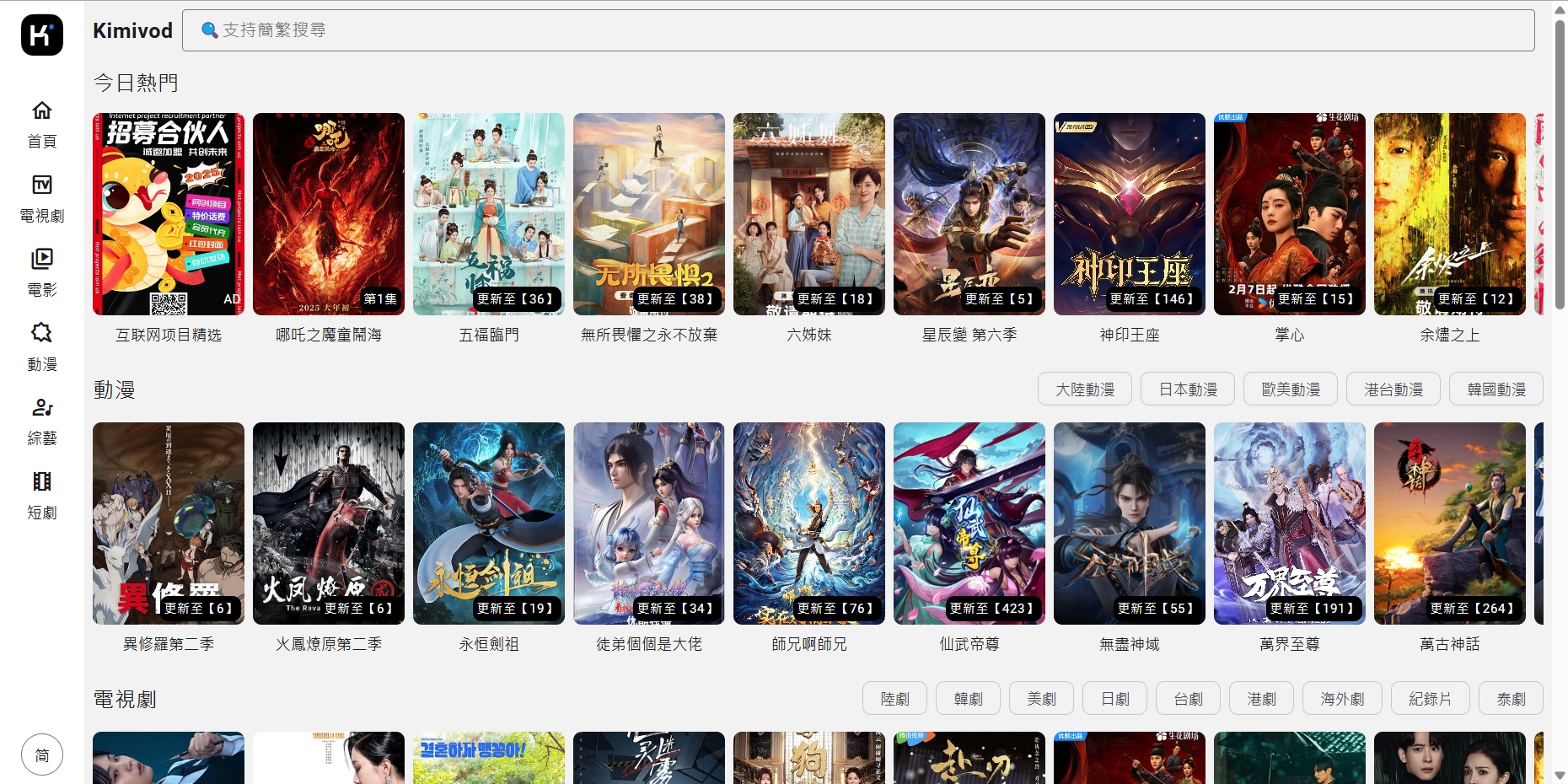The height and width of the screenshot is (784, 1568).
Task: Filter anime by 大陸動漫
Action: tap(1085, 389)
